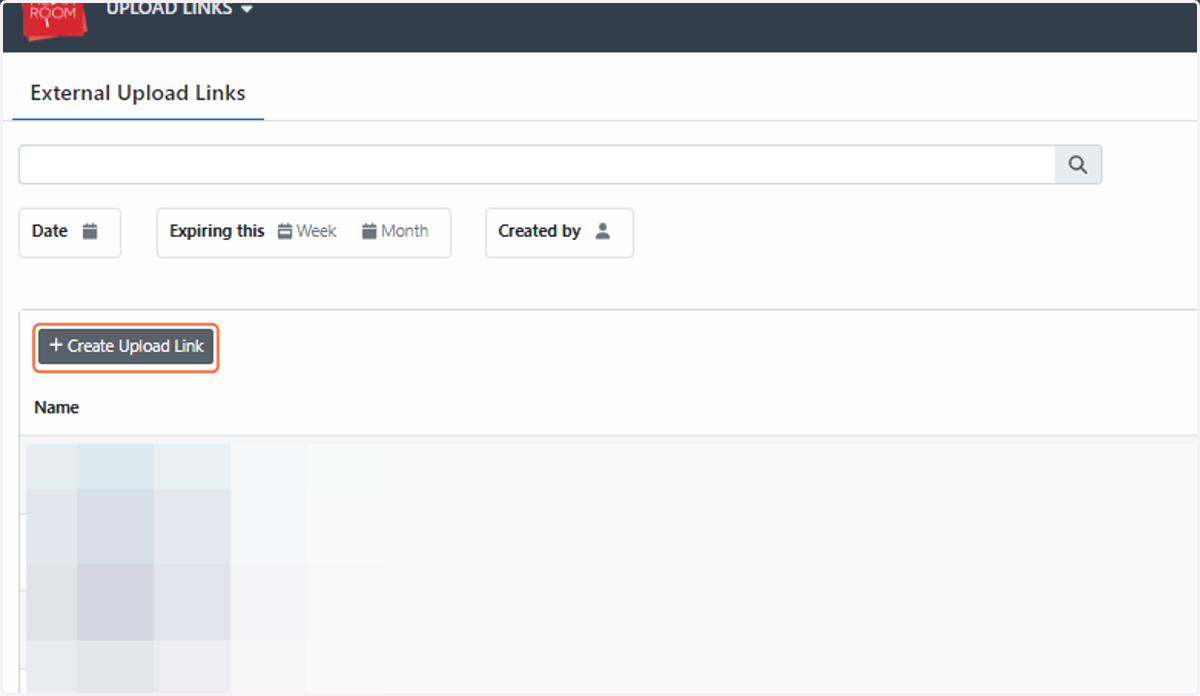Filter links expiring this Month
Viewport: 1200px width, 696px height.
coord(395,231)
